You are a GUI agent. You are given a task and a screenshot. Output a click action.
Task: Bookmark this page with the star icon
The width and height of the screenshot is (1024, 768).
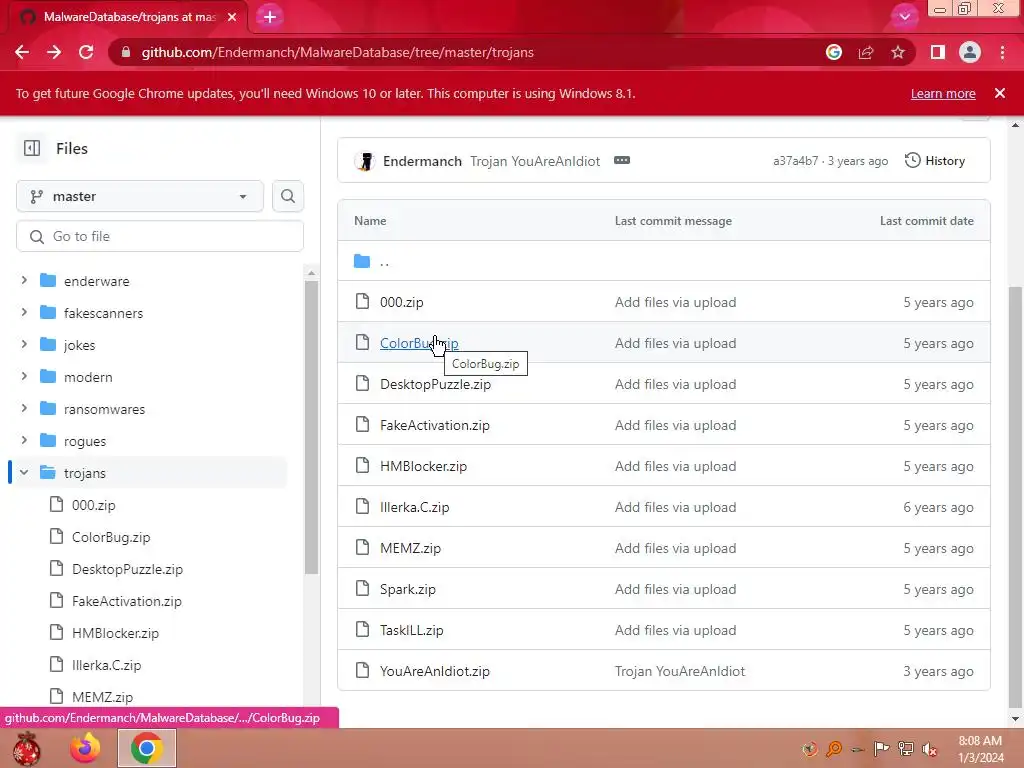(898, 52)
